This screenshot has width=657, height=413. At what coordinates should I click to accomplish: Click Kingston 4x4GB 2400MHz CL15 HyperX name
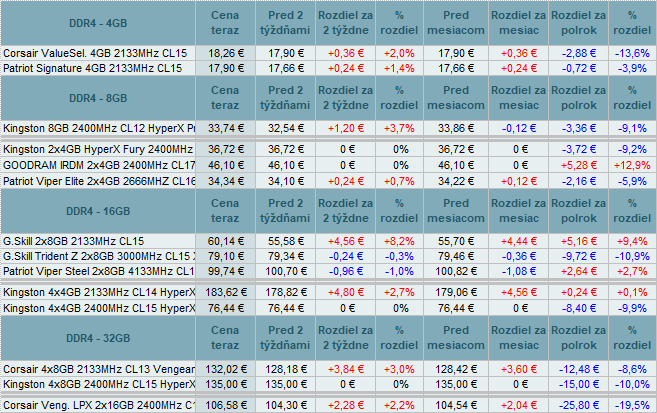coord(99,308)
